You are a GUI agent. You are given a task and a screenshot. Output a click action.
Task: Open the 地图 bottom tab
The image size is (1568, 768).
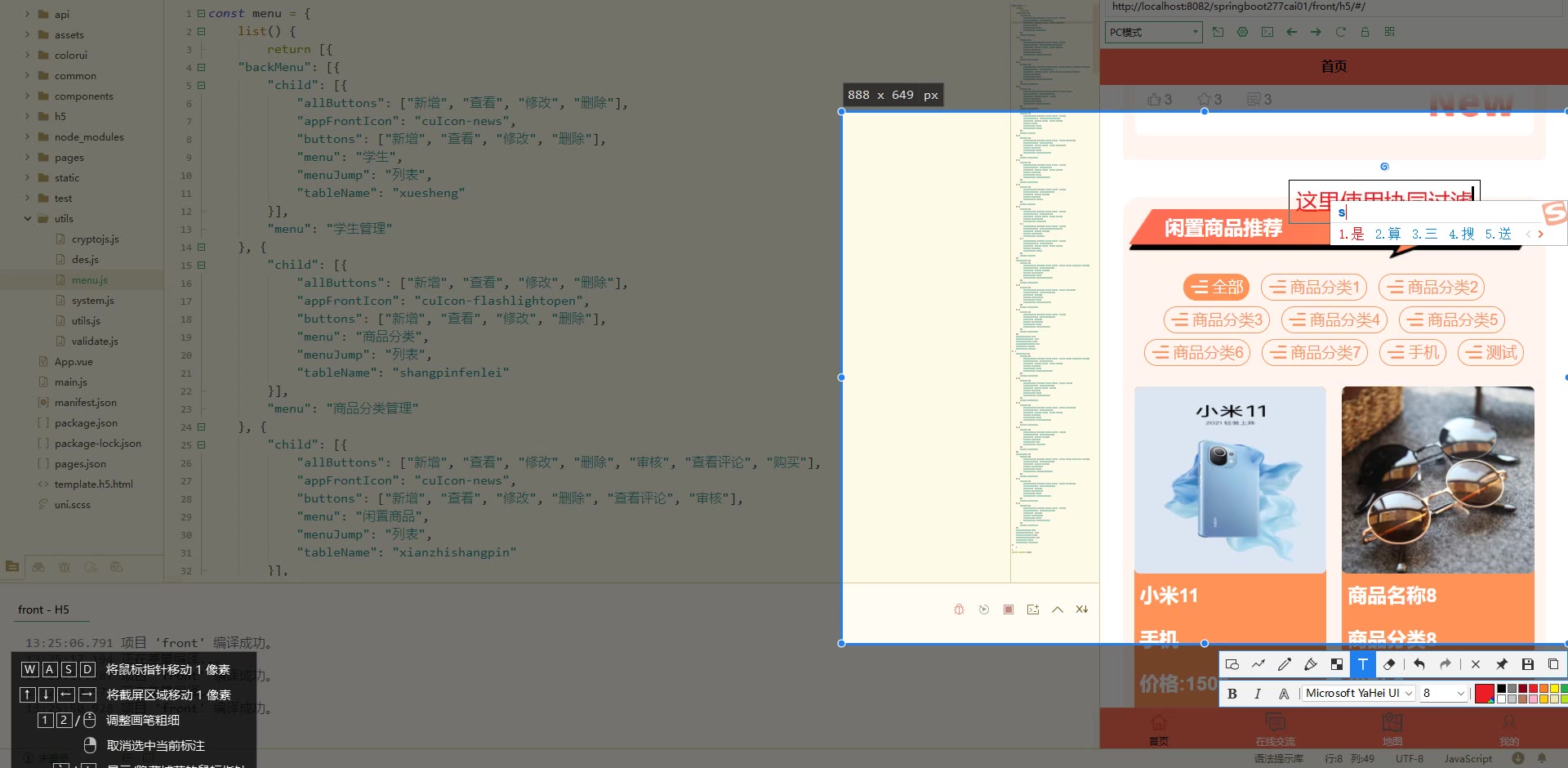(x=1392, y=730)
